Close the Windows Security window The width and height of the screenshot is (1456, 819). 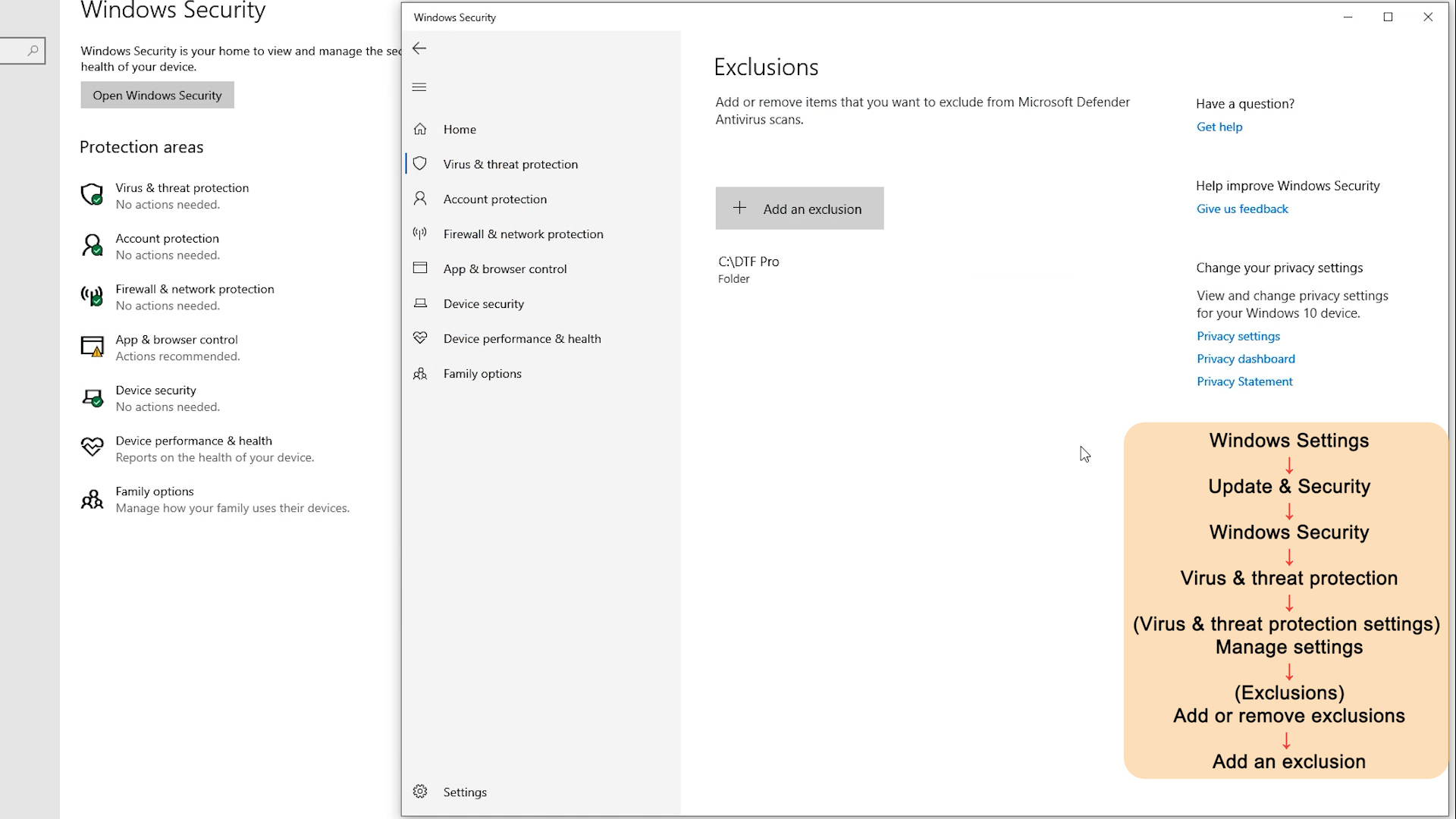tap(1428, 17)
